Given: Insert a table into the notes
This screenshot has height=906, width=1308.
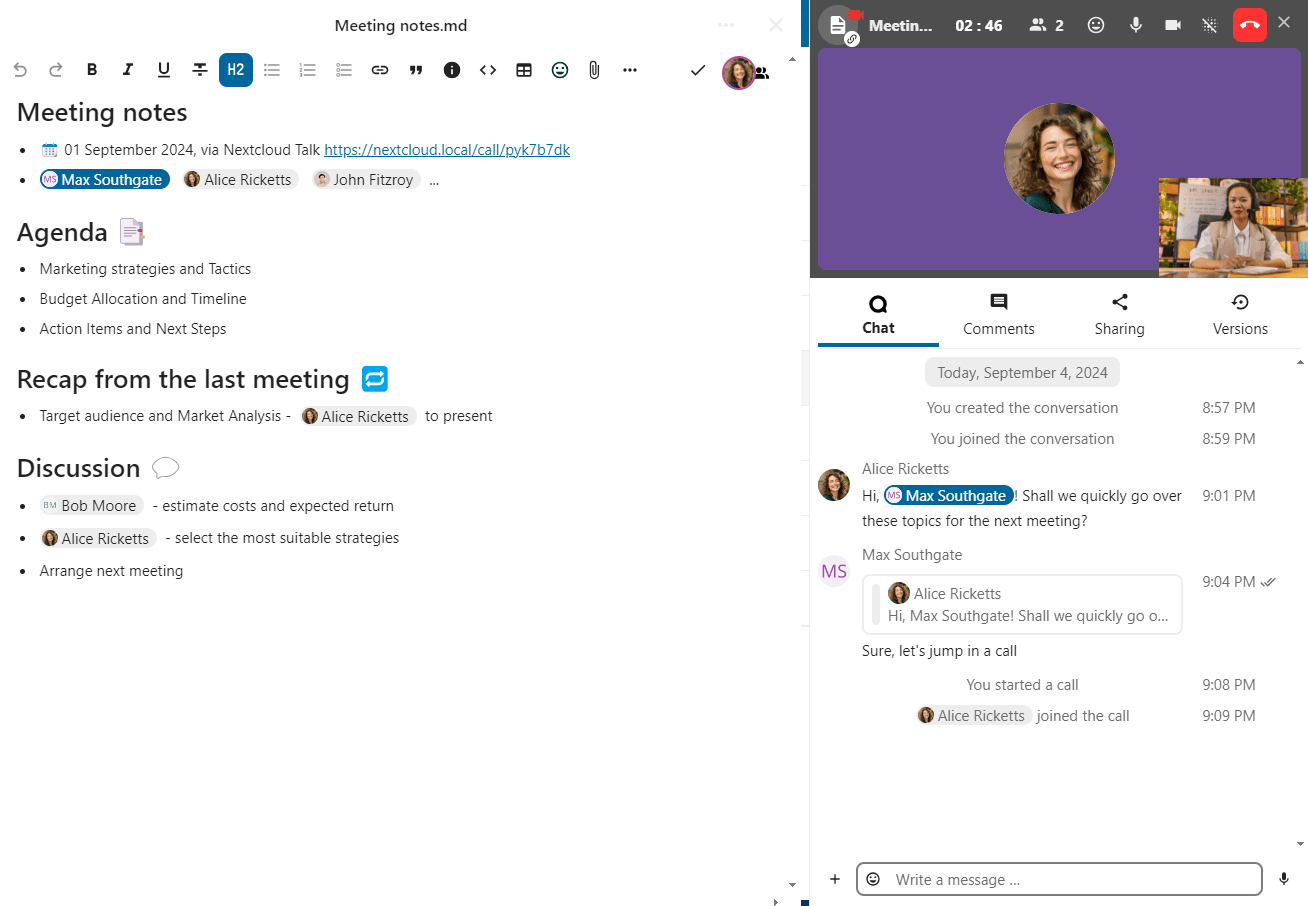Looking at the screenshot, I should click(524, 70).
